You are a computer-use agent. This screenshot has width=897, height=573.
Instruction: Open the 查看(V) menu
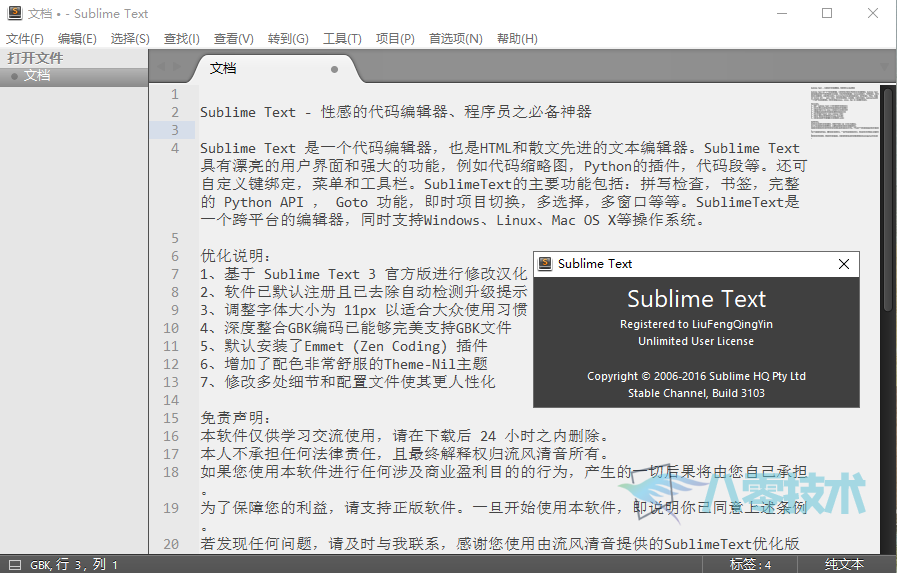click(233, 39)
